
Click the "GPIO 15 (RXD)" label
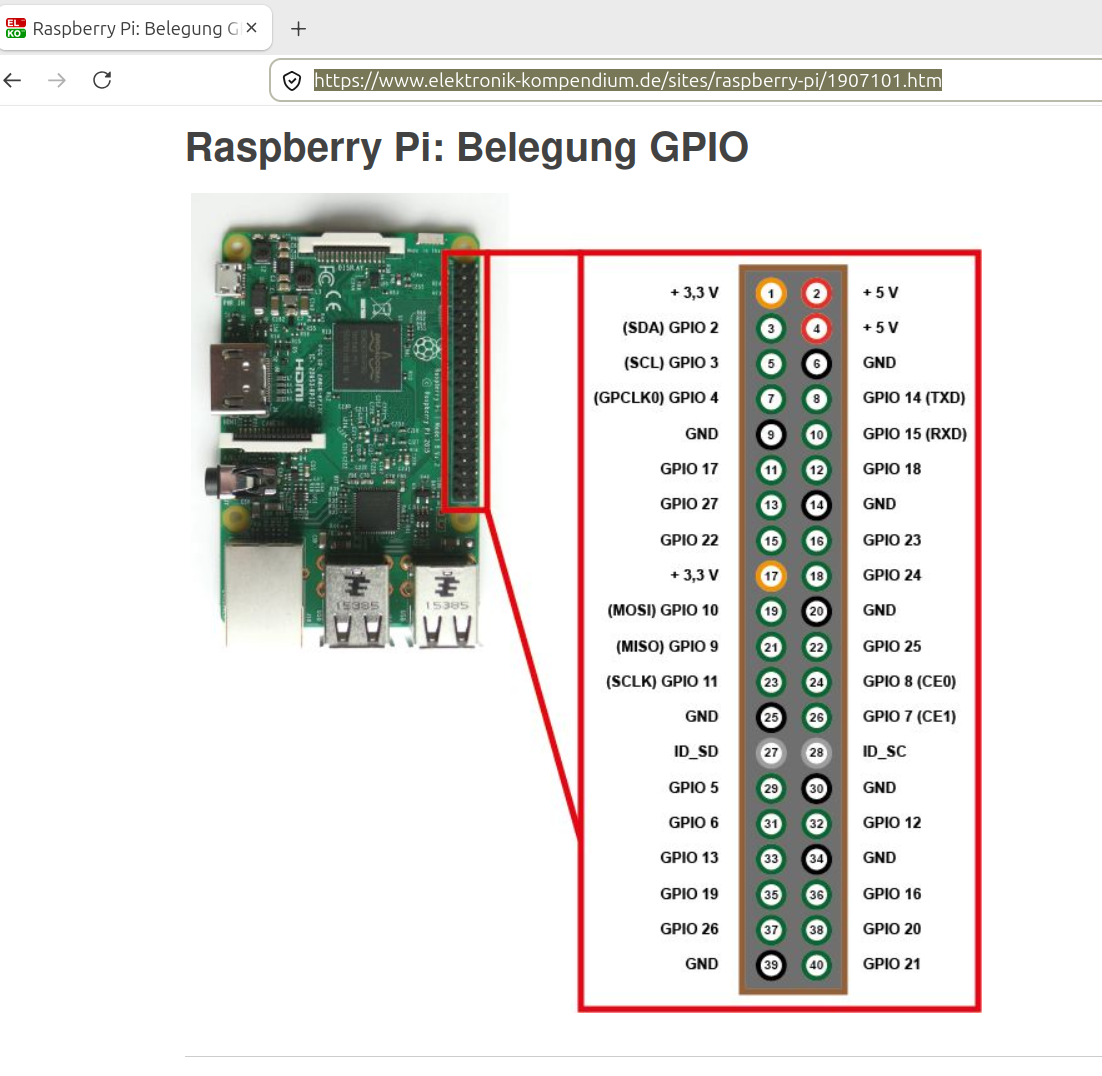click(915, 434)
